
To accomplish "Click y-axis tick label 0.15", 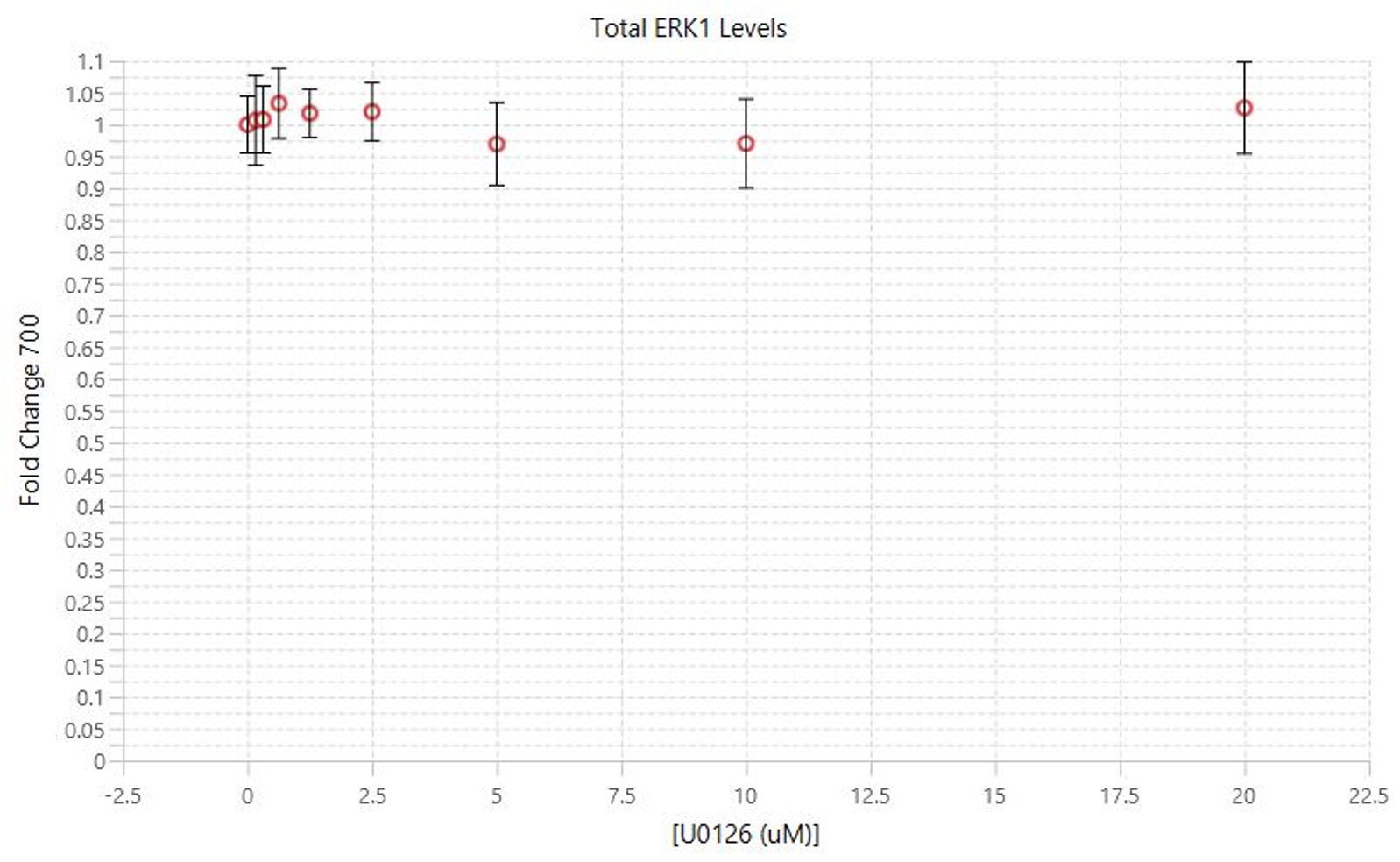I will point(84,666).
